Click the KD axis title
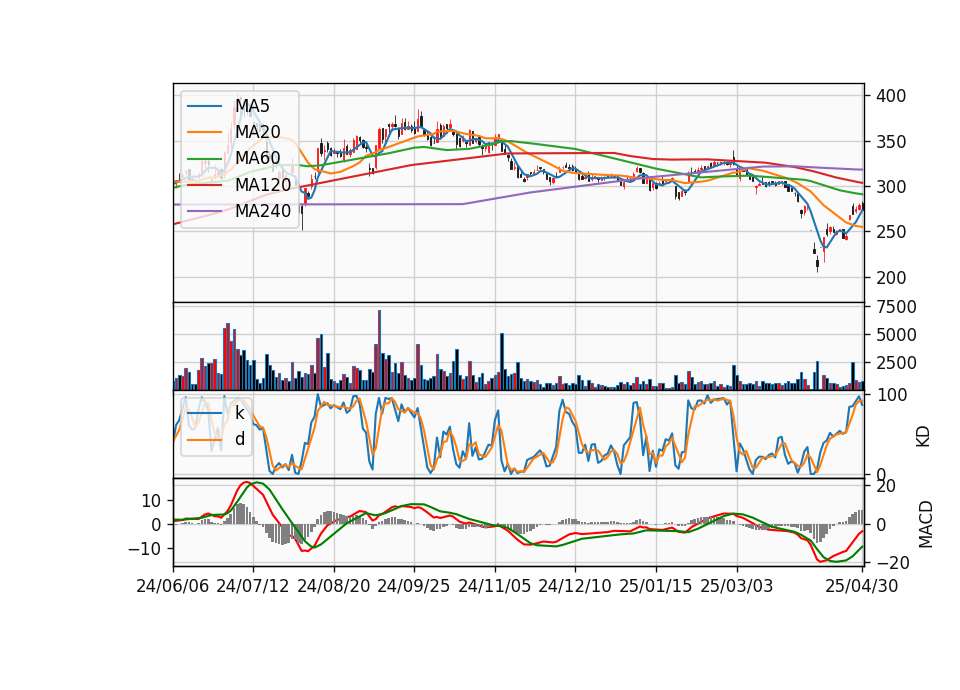The width and height of the screenshot is (960, 690). pos(923,436)
